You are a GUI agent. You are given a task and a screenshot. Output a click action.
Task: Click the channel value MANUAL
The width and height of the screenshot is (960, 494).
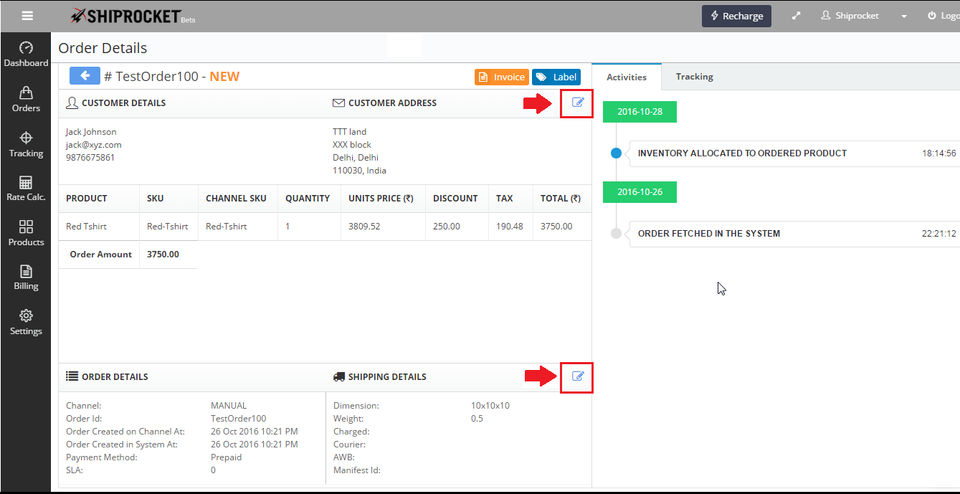coord(228,405)
